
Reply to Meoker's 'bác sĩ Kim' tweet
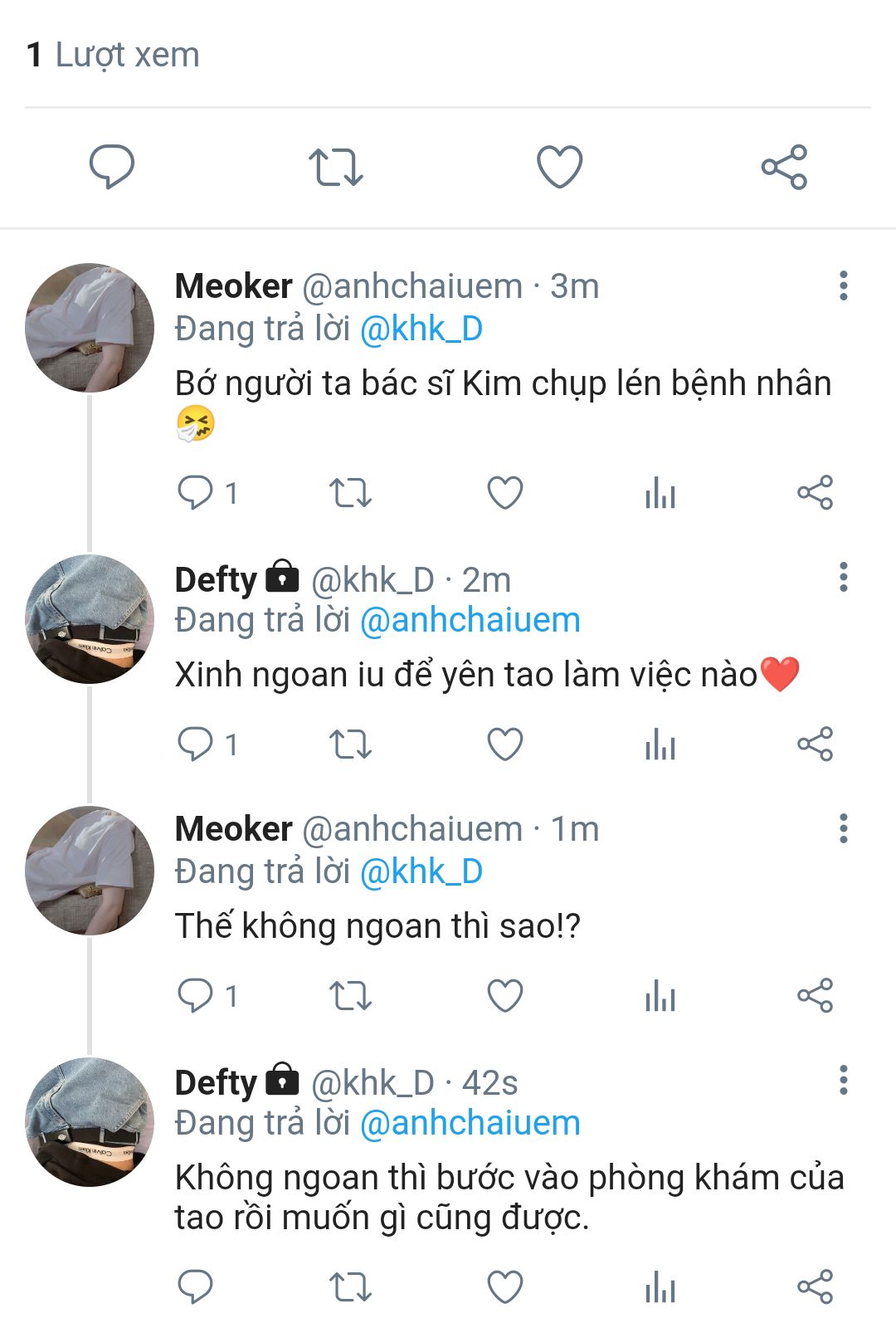pos(196,493)
